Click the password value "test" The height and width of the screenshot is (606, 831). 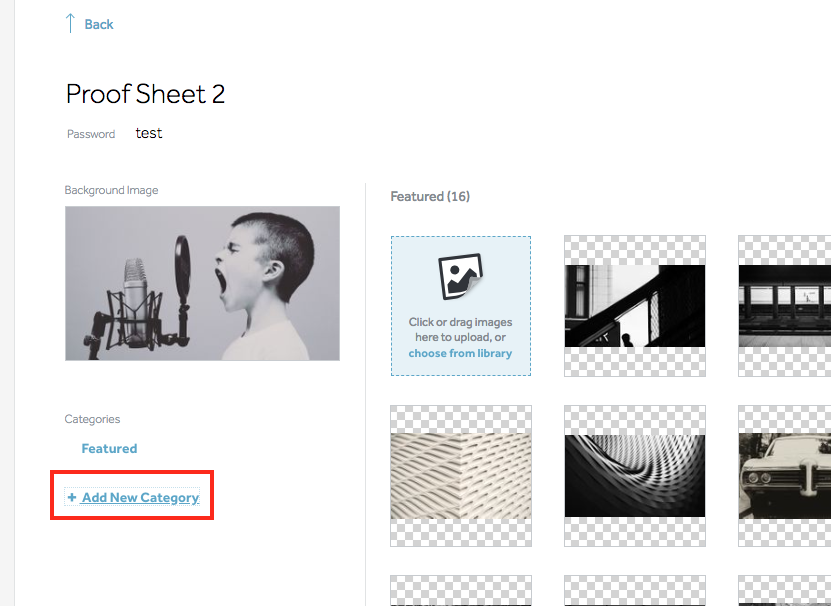pyautogui.click(x=149, y=133)
